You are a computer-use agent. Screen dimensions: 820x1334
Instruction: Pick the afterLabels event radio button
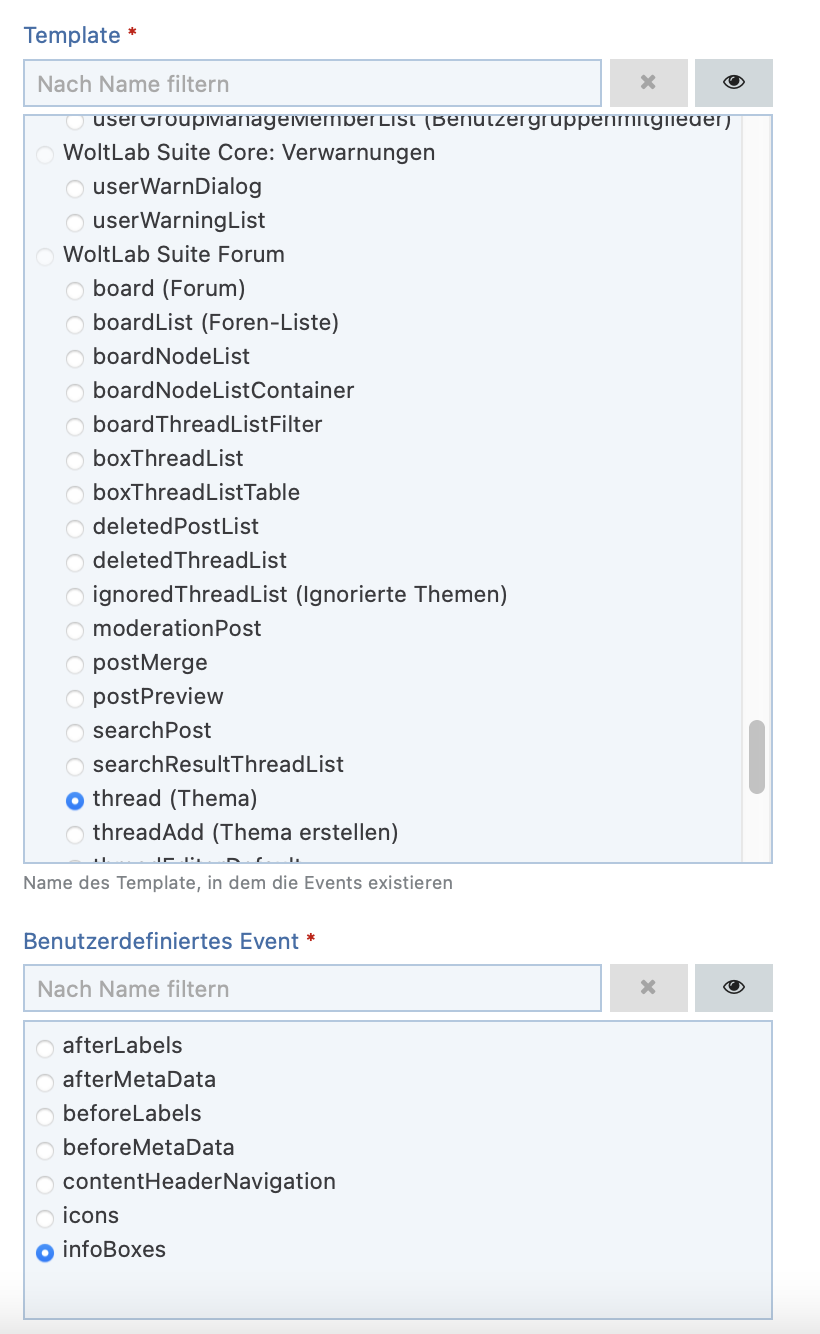point(45,1048)
